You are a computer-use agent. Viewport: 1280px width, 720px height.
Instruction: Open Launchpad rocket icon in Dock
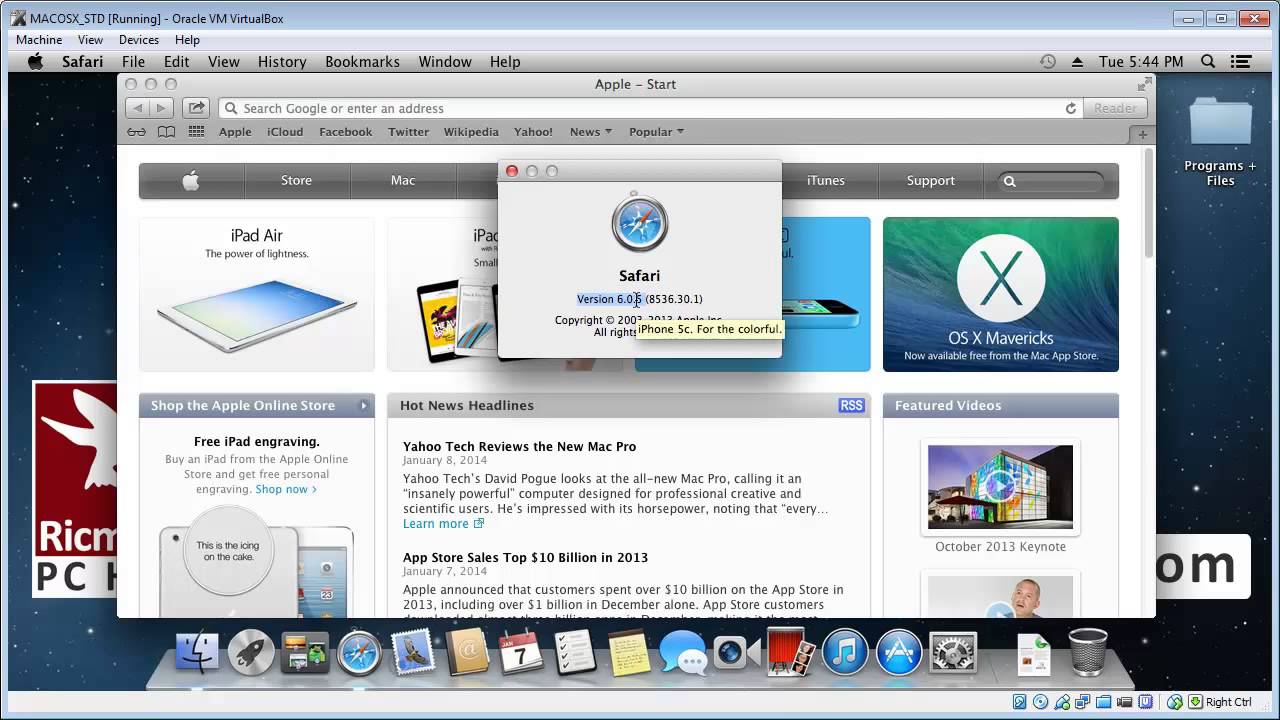(x=251, y=653)
